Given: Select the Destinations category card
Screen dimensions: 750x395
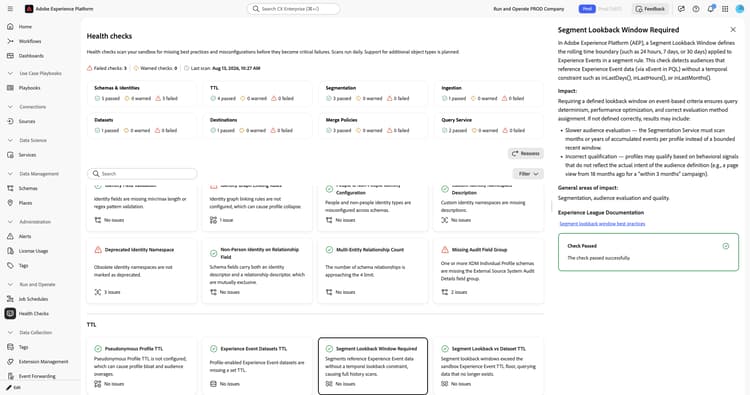Looking at the screenshot, I should [257, 125].
